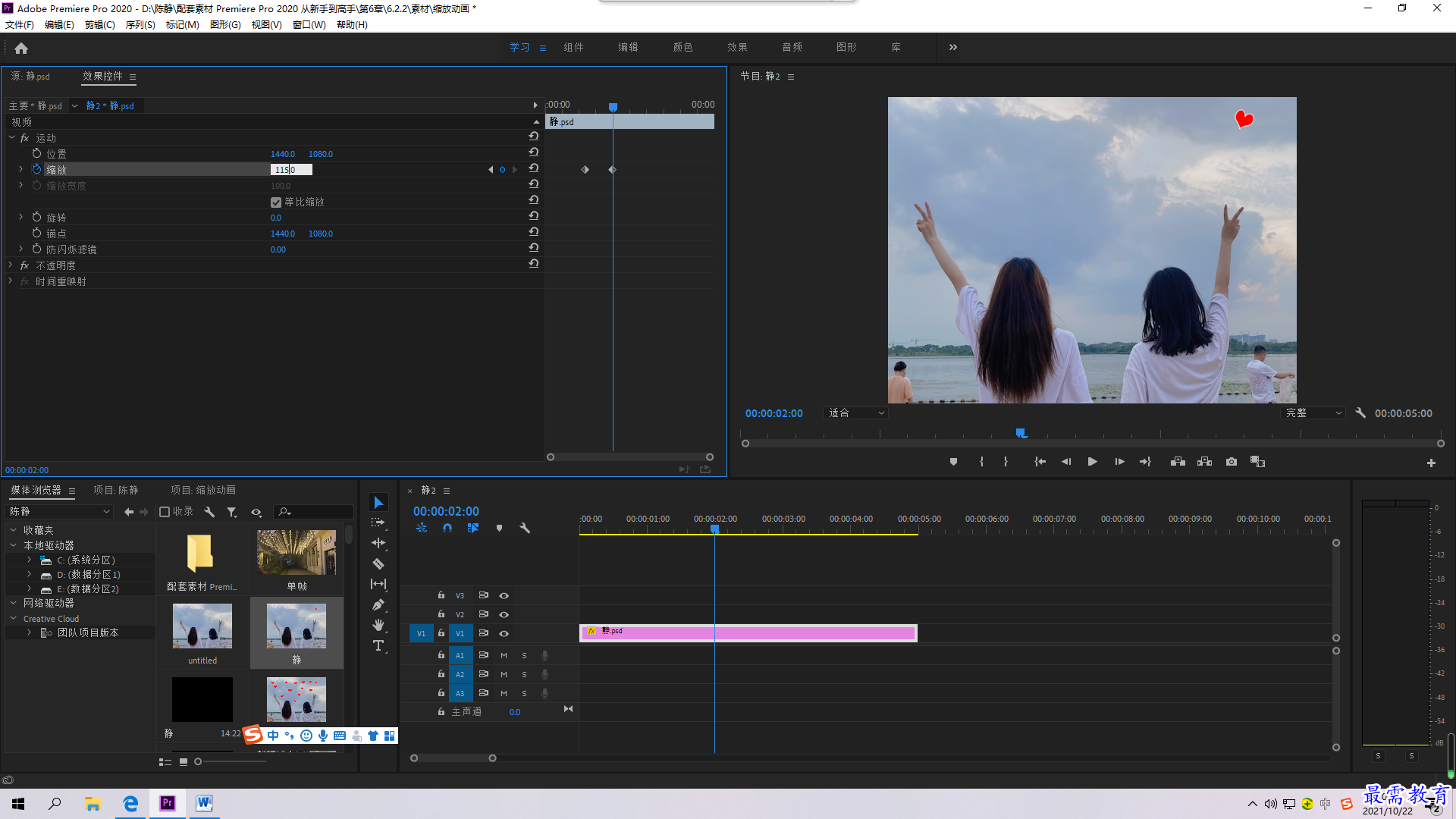The width and height of the screenshot is (1456, 819).
Task: Open program monitor wrench settings
Action: coord(1360,413)
